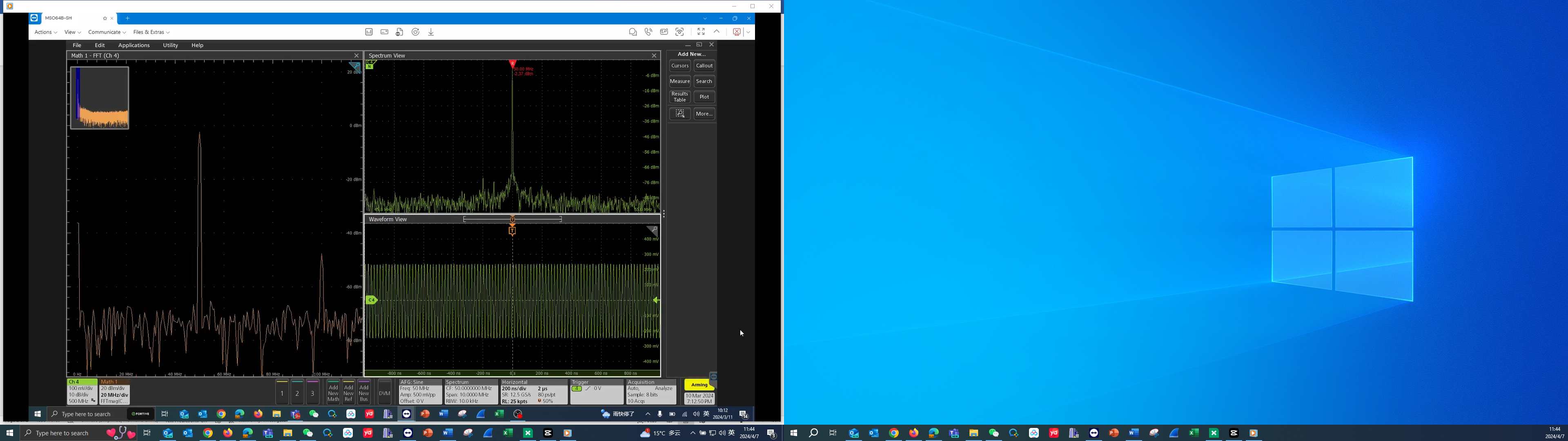Open the zoom/magnifier box icon

click(679, 114)
